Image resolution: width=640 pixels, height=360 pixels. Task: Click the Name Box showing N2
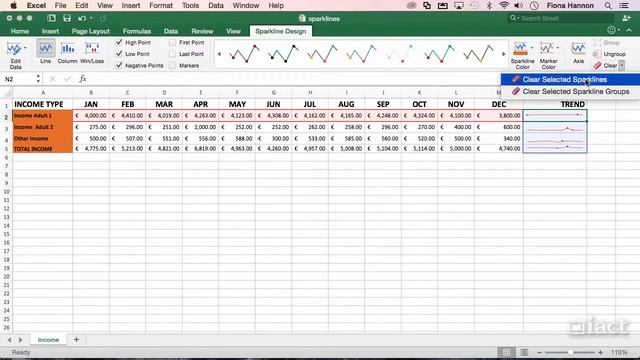19,79
